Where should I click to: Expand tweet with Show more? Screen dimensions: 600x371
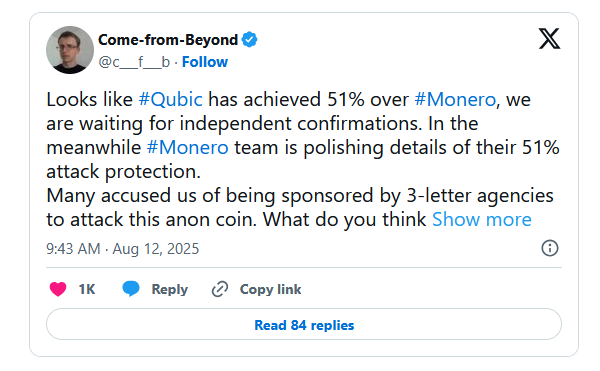(482, 220)
